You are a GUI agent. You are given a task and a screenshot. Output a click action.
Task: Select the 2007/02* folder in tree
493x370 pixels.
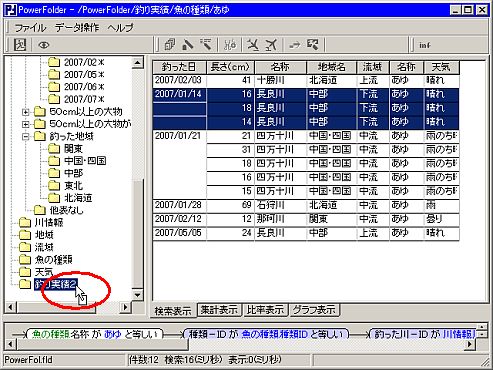(84, 62)
